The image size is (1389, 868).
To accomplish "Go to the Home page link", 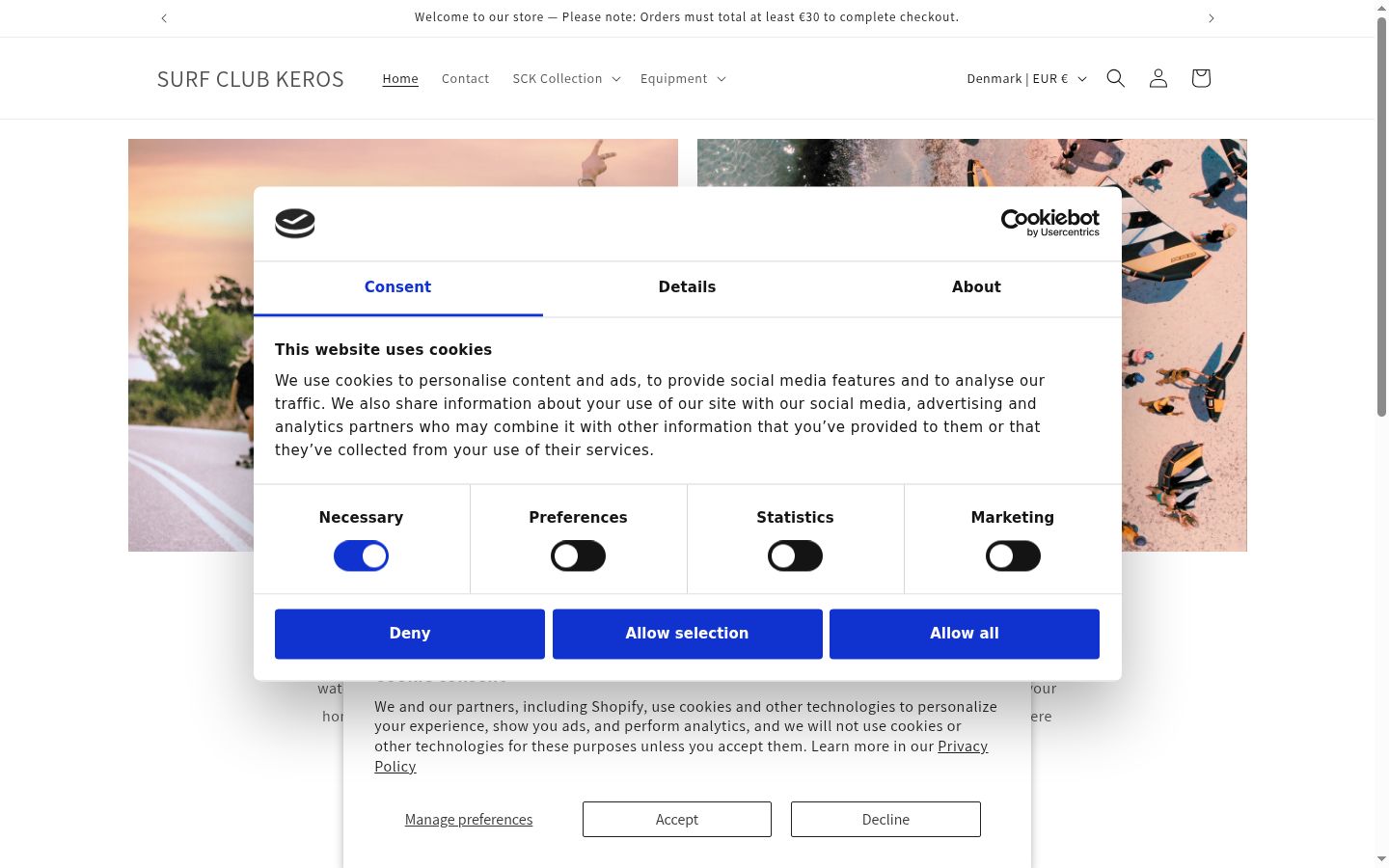I will (x=400, y=78).
